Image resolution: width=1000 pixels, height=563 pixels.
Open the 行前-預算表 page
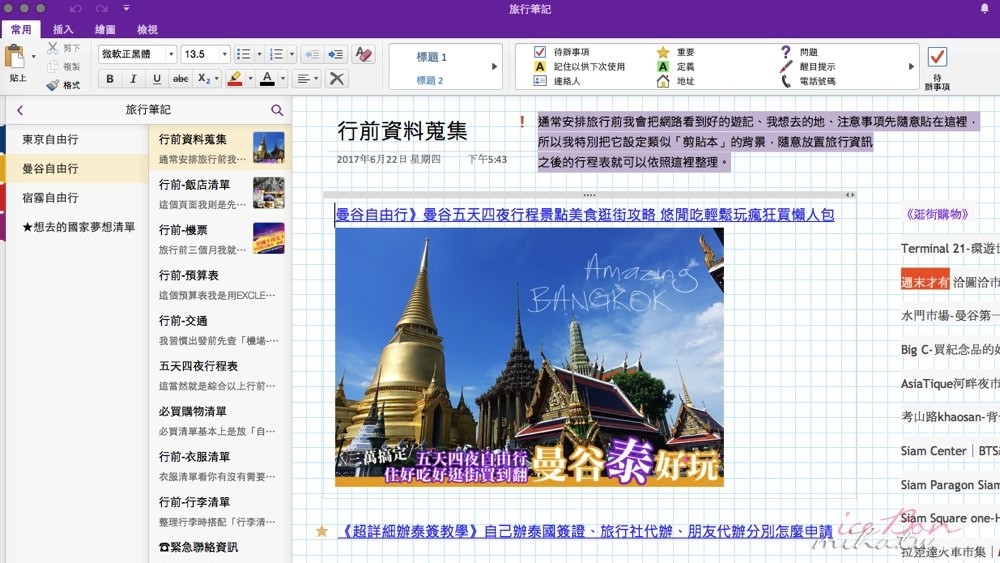pyautogui.click(x=220, y=284)
